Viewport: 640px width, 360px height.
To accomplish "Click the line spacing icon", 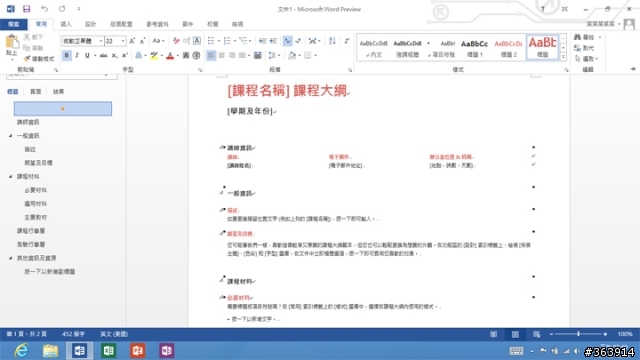I will click(272, 56).
